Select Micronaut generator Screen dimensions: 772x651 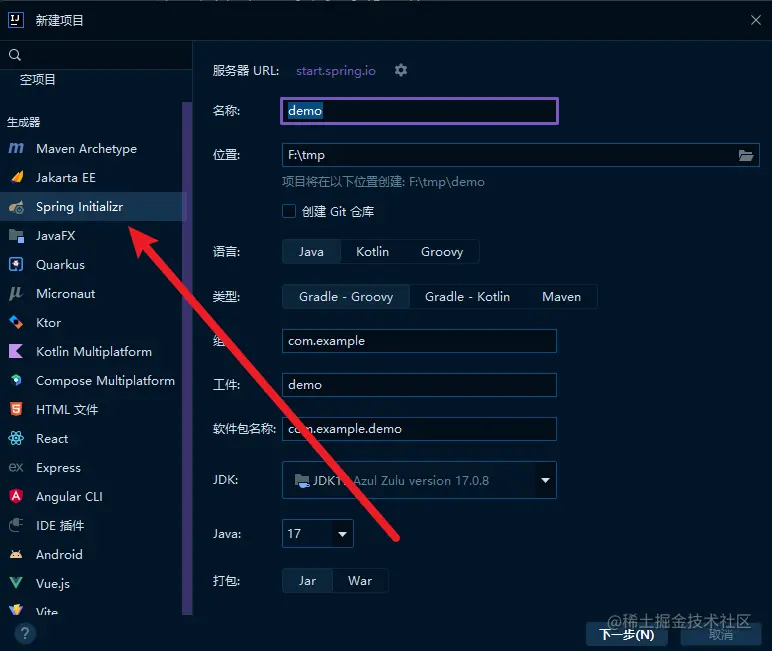[93, 293]
